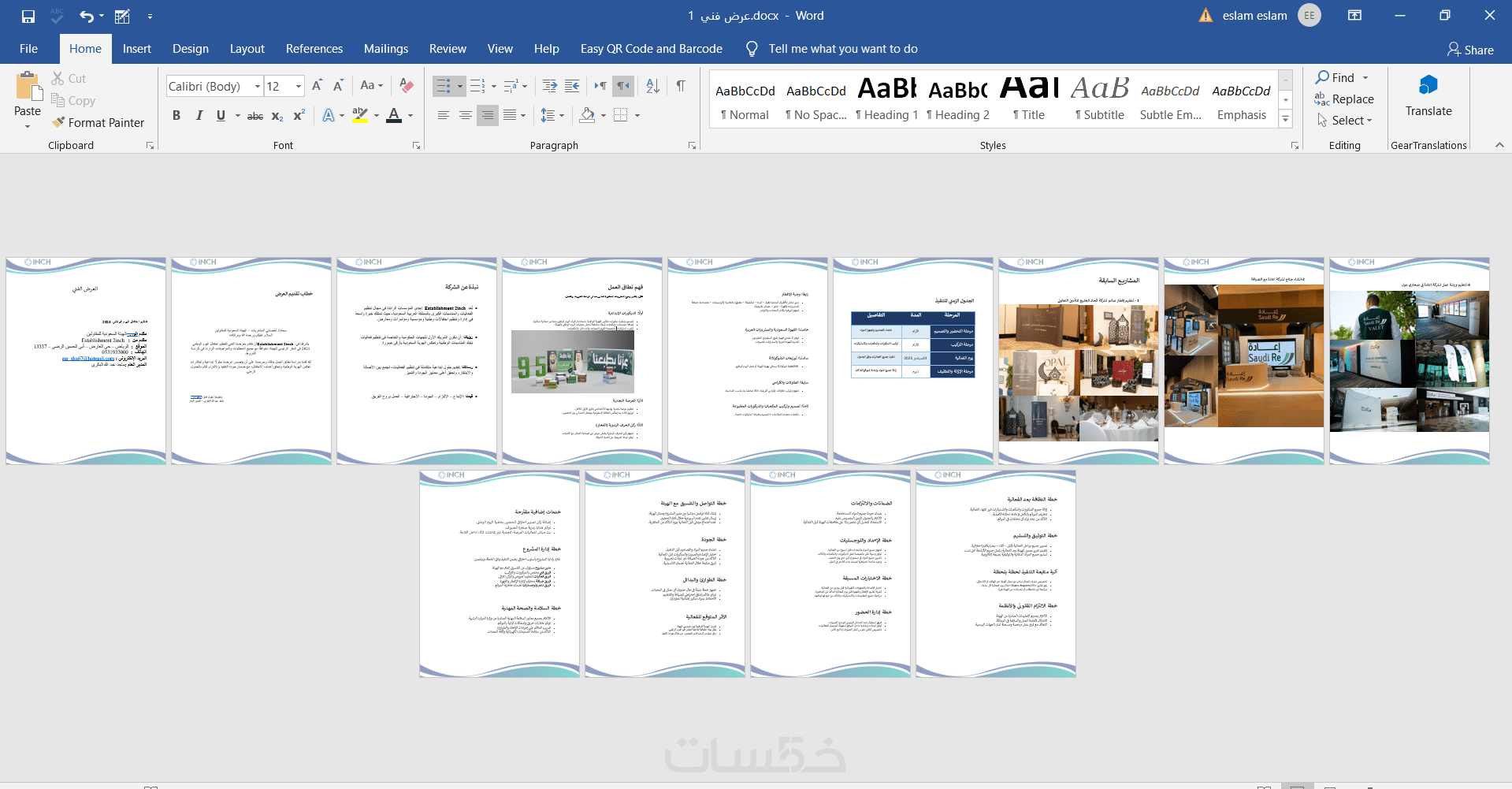Viewport: 1512px width, 789px height.
Task: Expand the Change Case menu
Action: [x=371, y=86]
